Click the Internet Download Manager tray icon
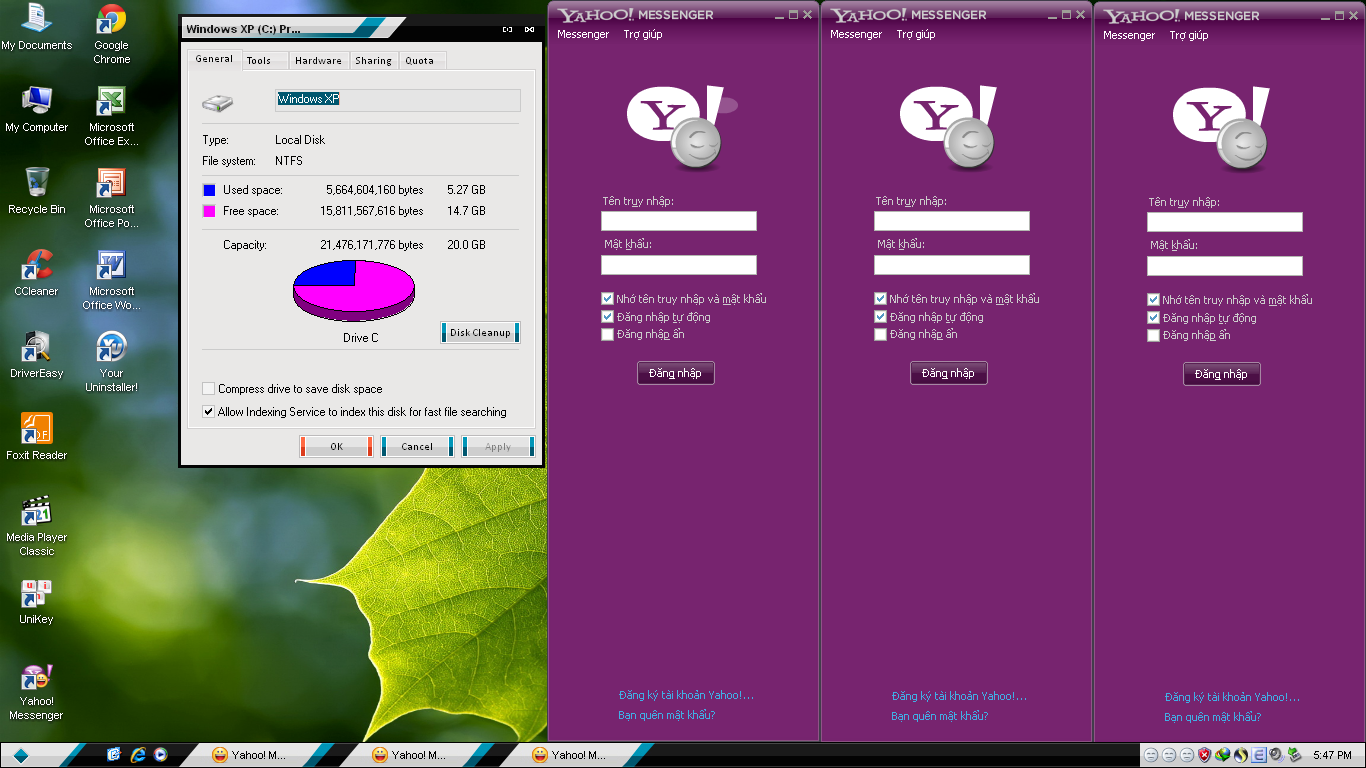1366x768 pixels. tap(1223, 755)
